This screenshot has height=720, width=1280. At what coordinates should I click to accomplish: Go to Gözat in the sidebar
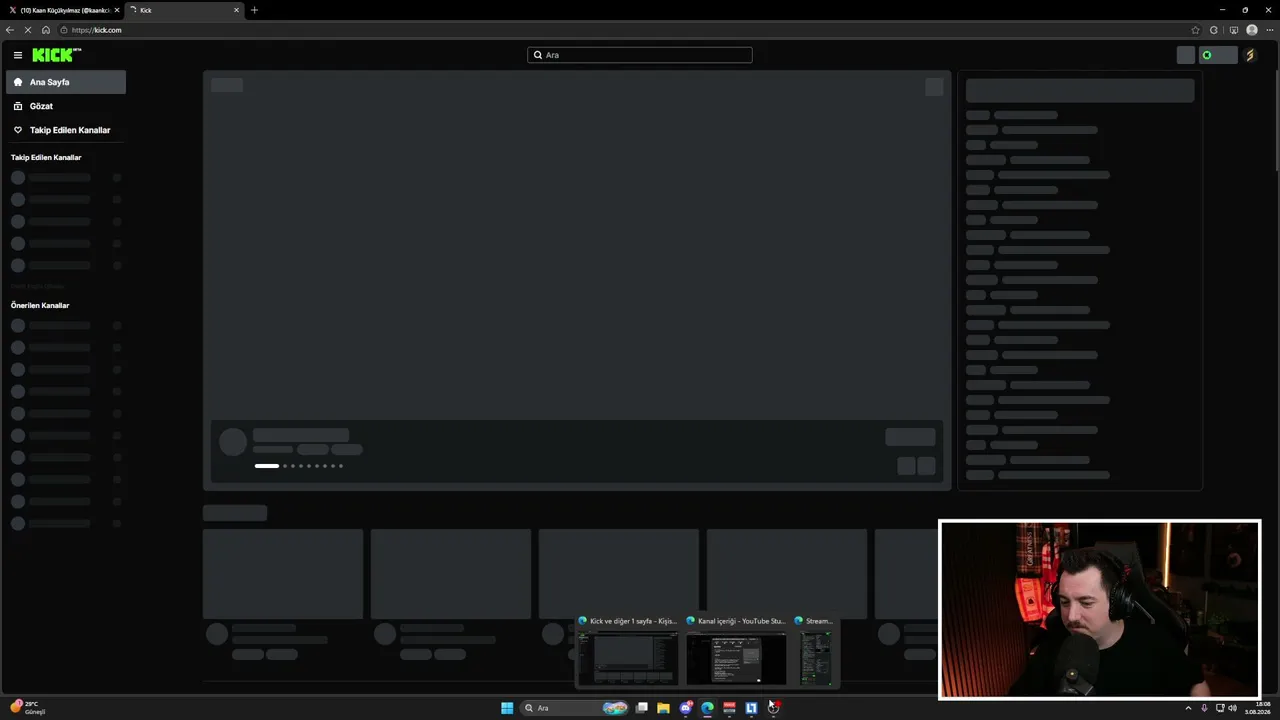point(66,106)
